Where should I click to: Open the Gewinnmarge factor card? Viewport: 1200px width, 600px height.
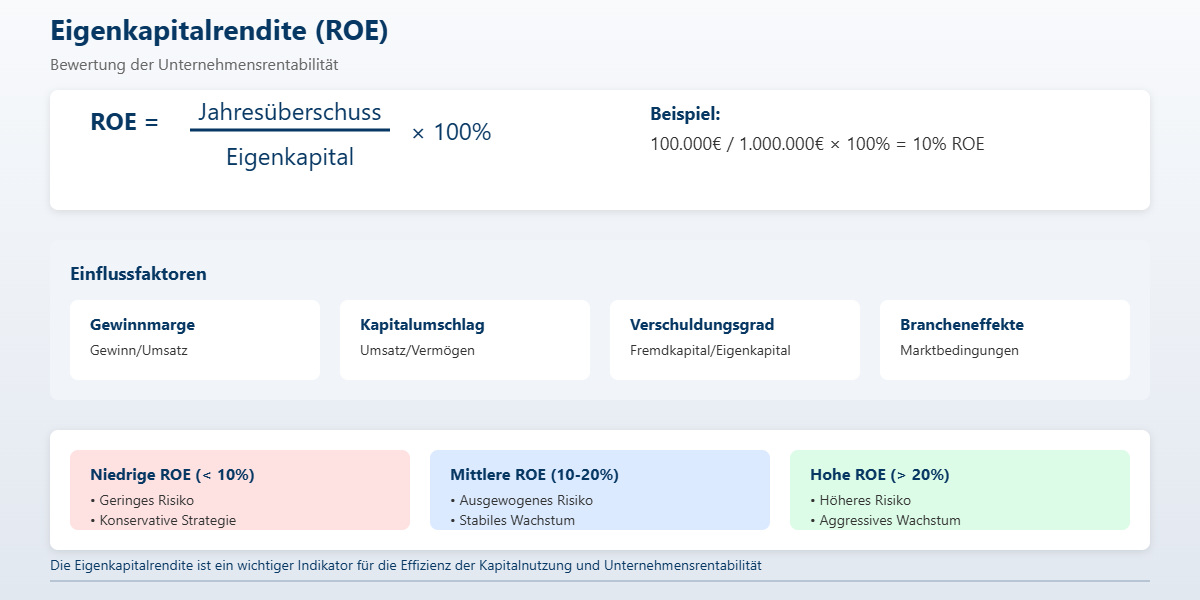195,339
